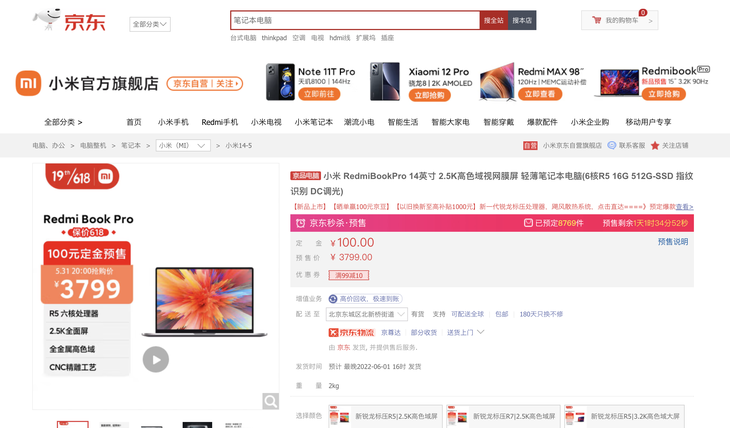Click 立即抢购 under Redmibook Pro
The height and width of the screenshot is (428, 730).
pos(664,94)
